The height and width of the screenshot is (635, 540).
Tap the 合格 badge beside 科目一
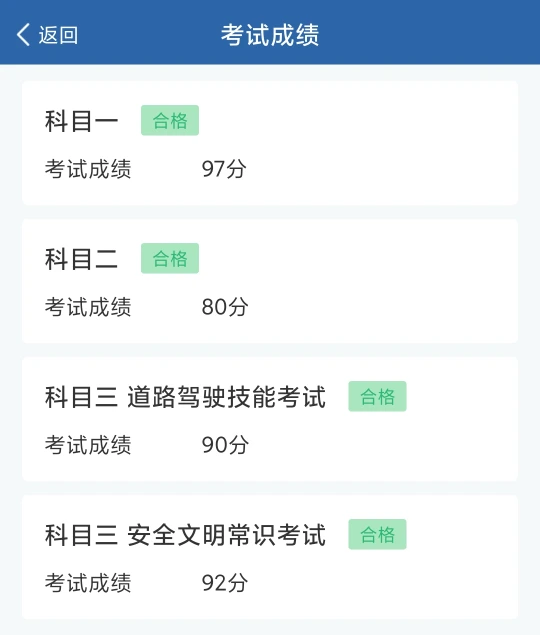(x=170, y=120)
